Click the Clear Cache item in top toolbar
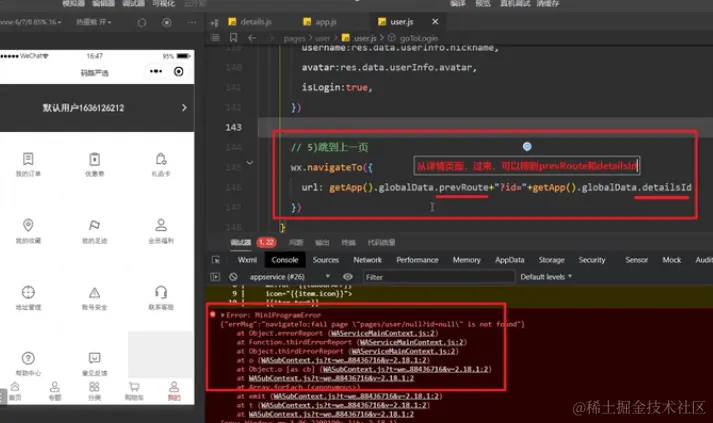 pos(547,3)
